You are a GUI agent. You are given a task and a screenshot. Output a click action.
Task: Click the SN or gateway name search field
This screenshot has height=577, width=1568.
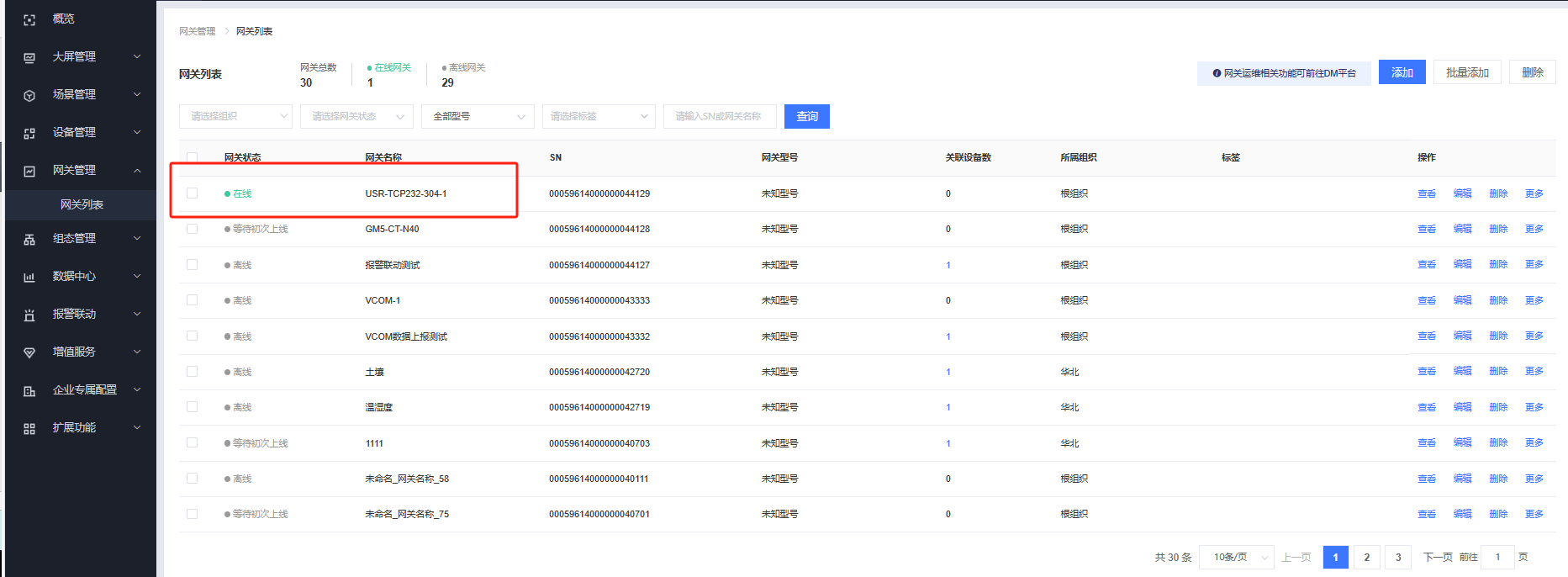tap(719, 116)
